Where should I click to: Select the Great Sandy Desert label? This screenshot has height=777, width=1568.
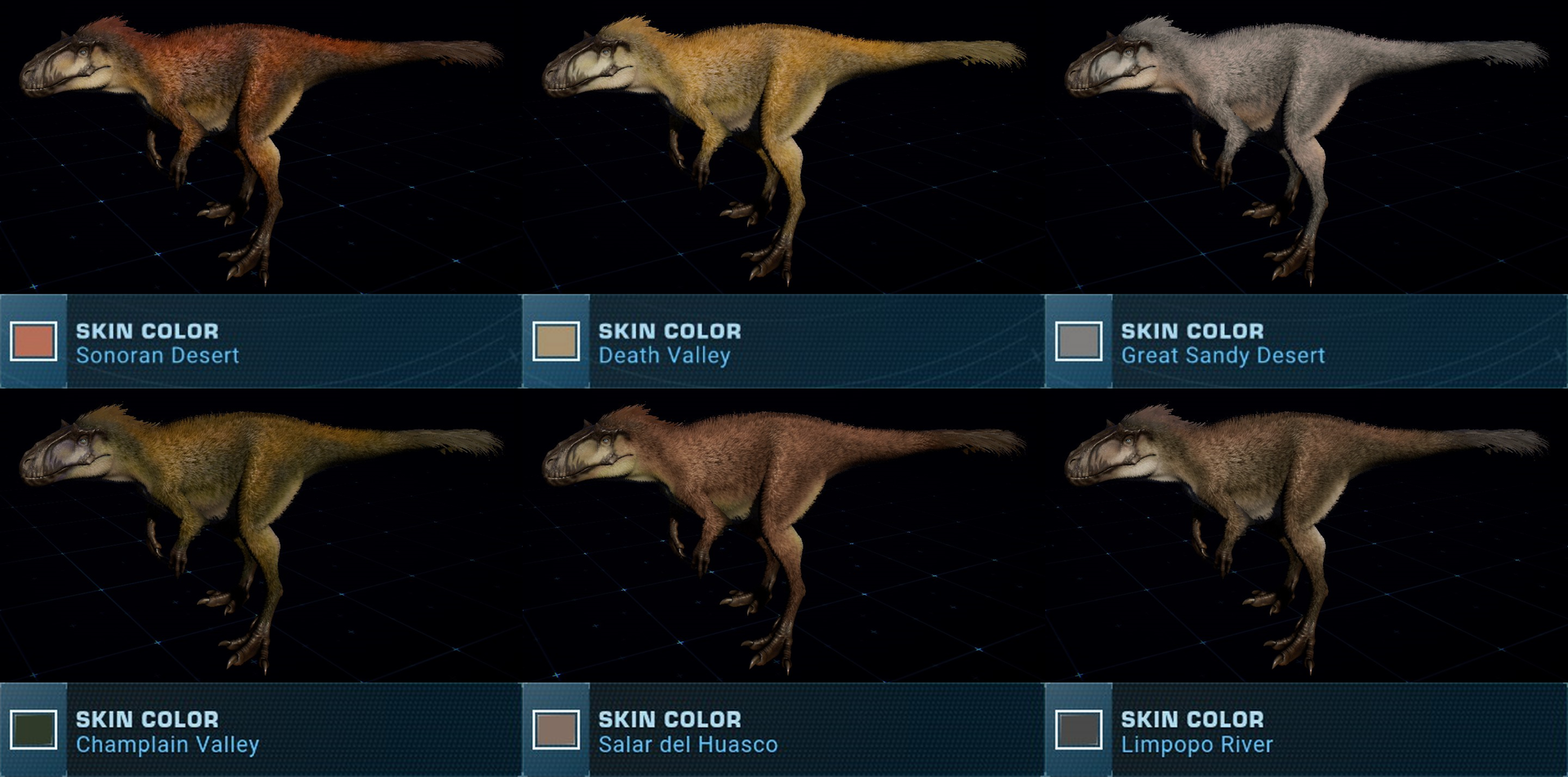click(x=1223, y=356)
